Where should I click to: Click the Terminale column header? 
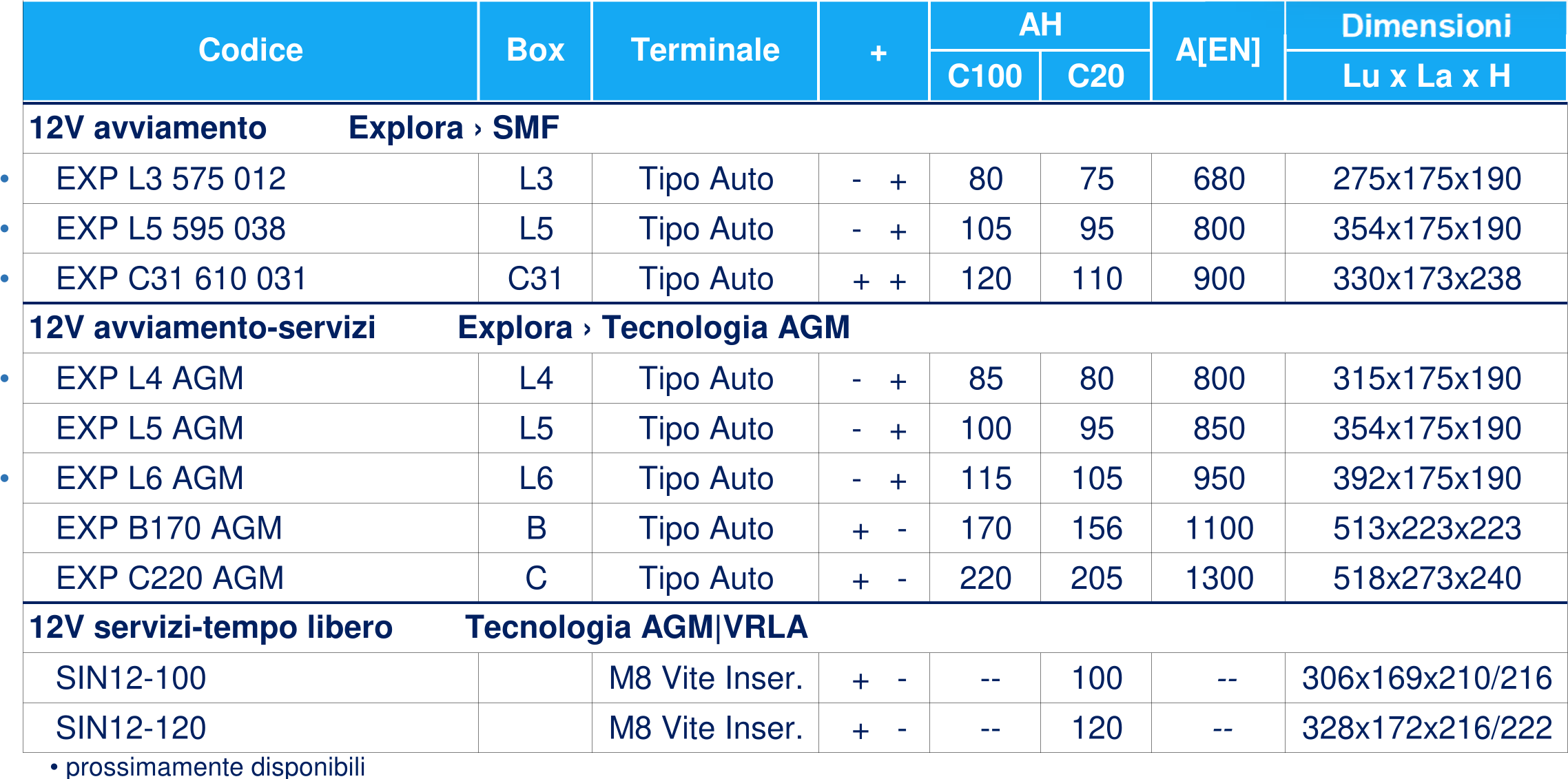(705, 51)
